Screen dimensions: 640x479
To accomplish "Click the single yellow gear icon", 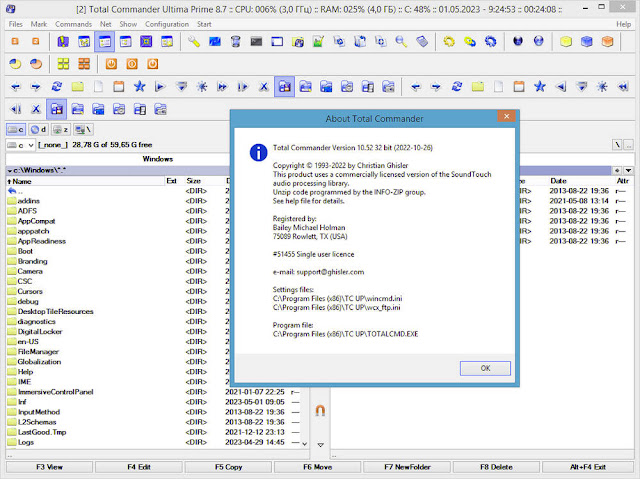I will [x=449, y=42].
